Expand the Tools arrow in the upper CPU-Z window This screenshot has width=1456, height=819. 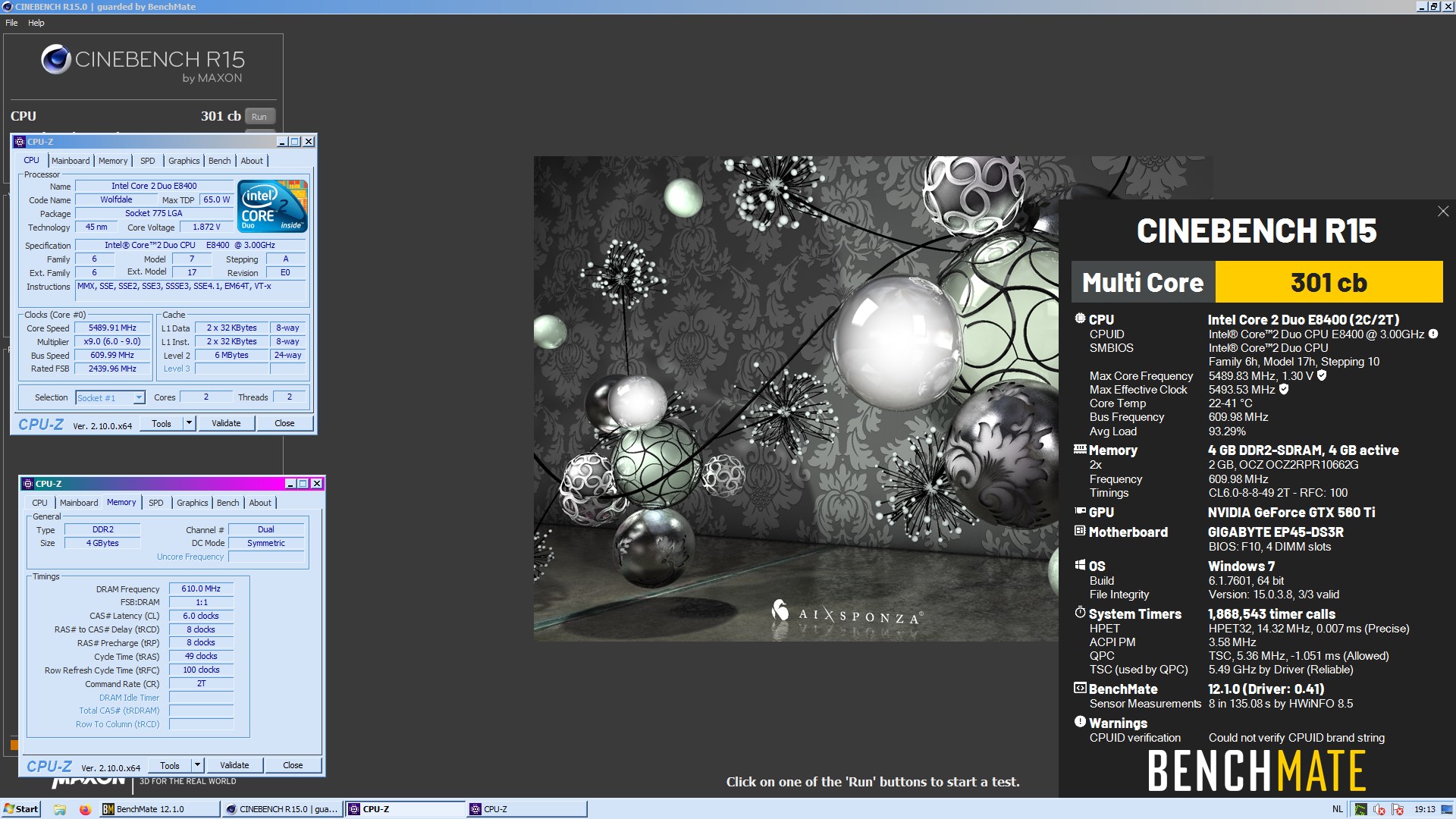click(190, 423)
